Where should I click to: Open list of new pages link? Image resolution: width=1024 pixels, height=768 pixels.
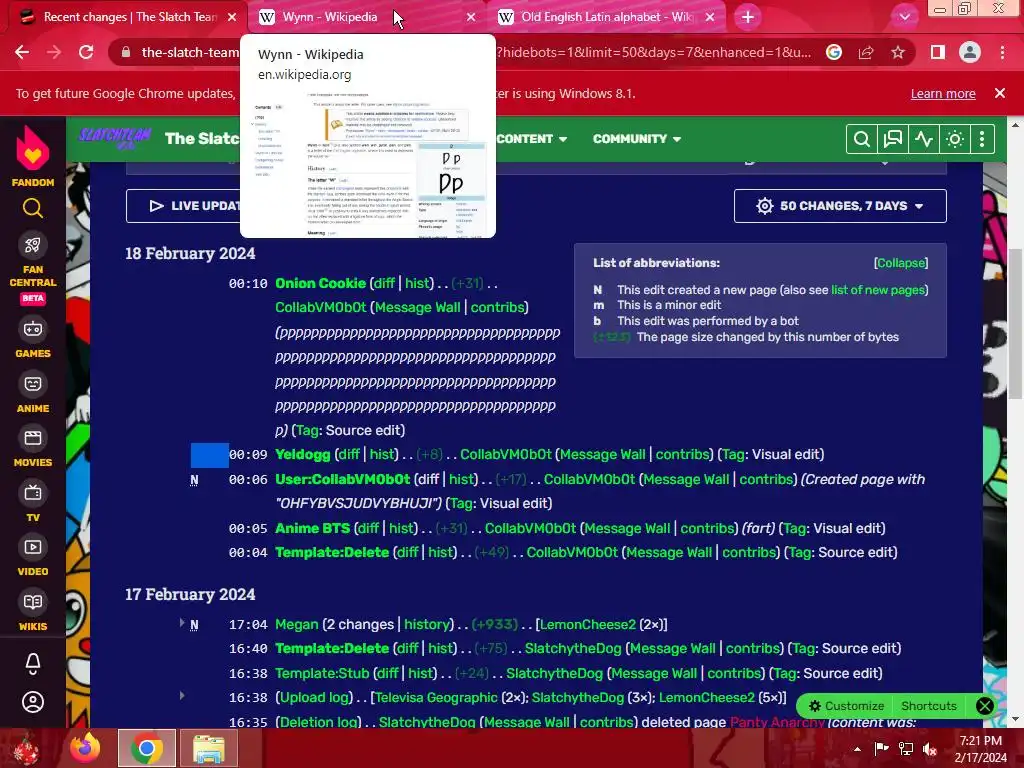(x=878, y=290)
